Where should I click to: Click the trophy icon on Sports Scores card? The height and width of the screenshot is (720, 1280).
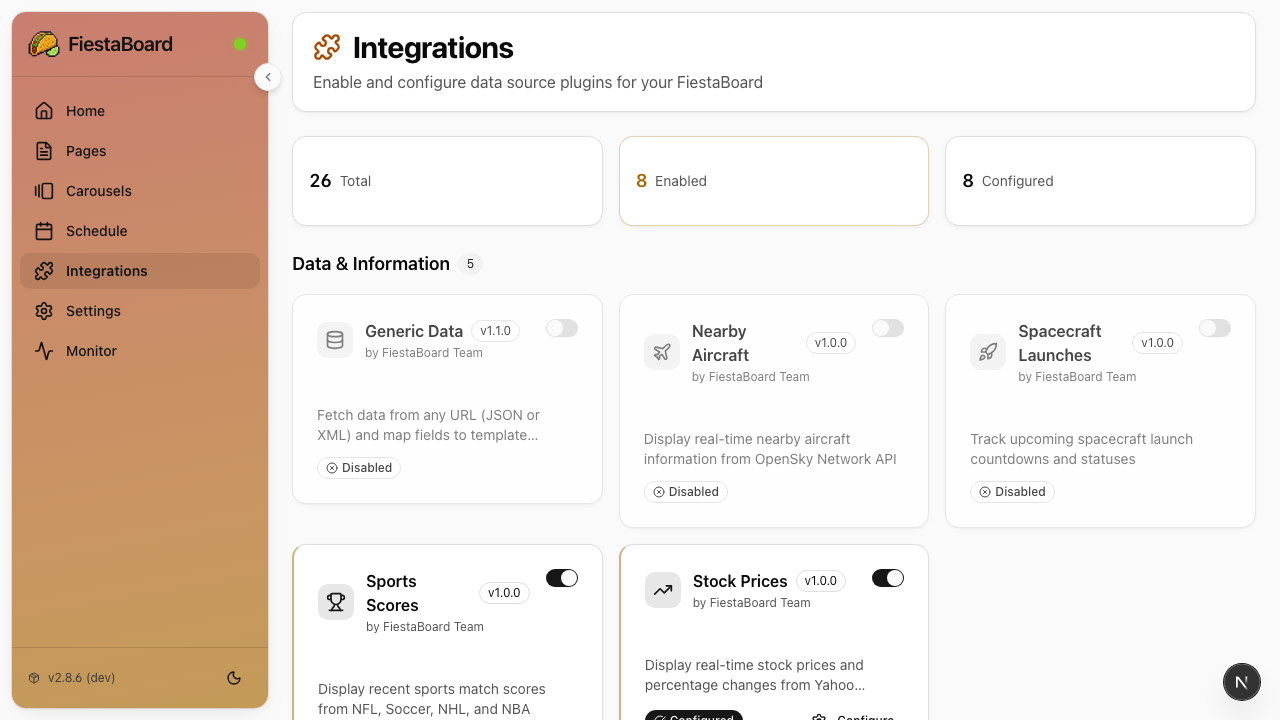point(335,602)
